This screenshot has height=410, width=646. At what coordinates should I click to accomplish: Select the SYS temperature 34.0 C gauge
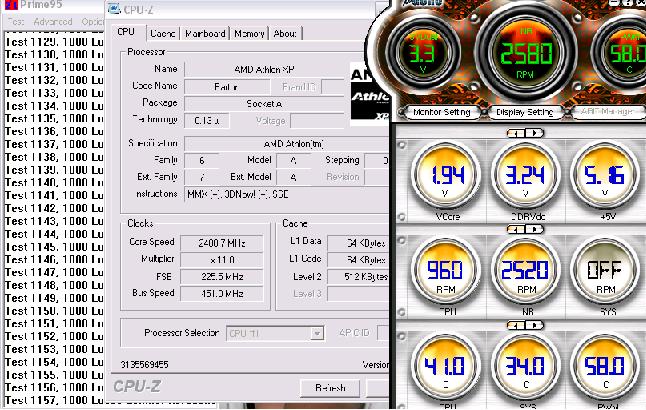click(x=526, y=368)
